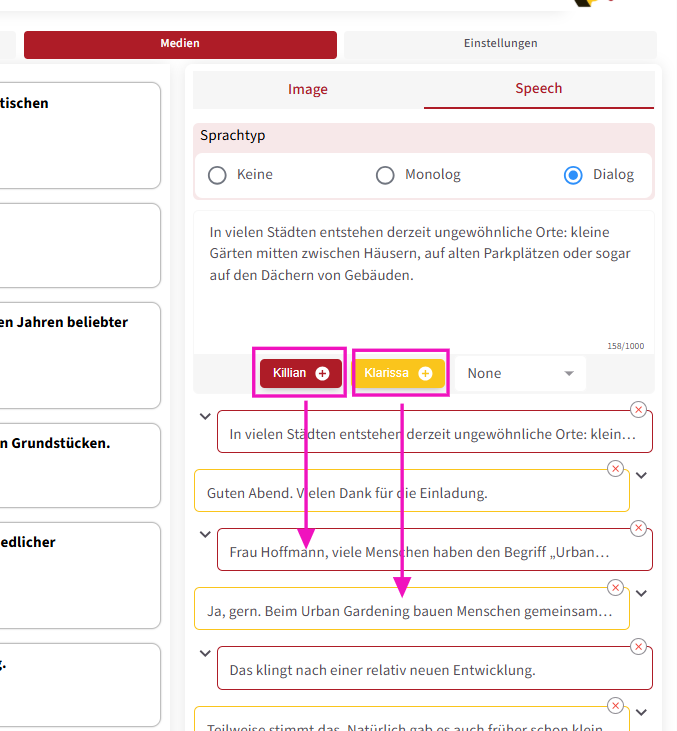Select the Keine speech type

217,175
